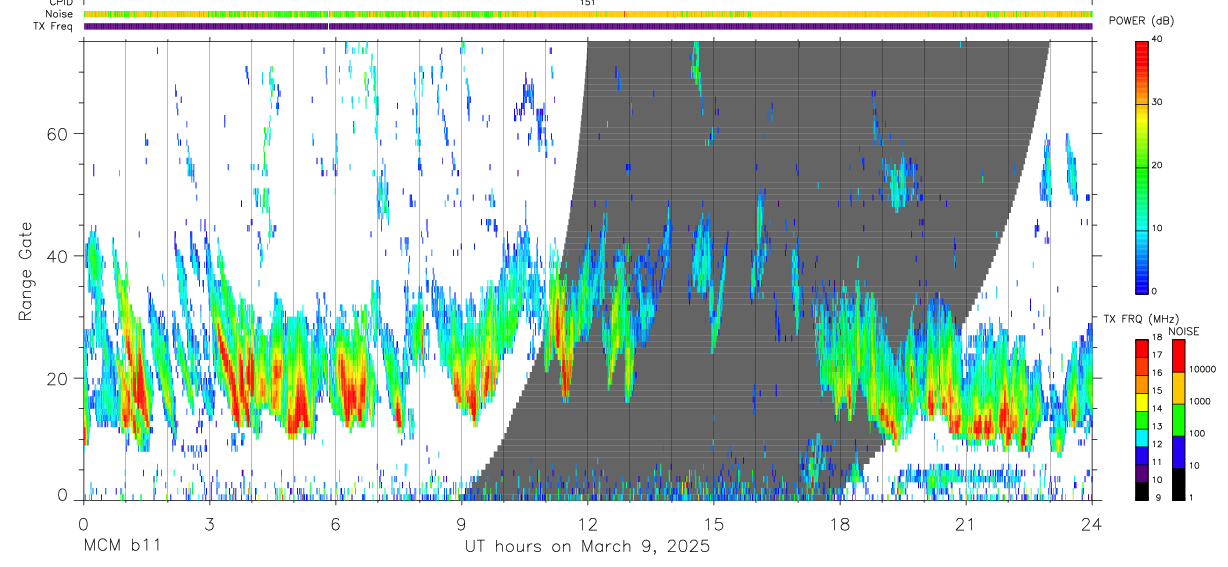Click 'UT hours on March 9, 2025' label
This screenshot has width=1228, height=567.
(587, 547)
